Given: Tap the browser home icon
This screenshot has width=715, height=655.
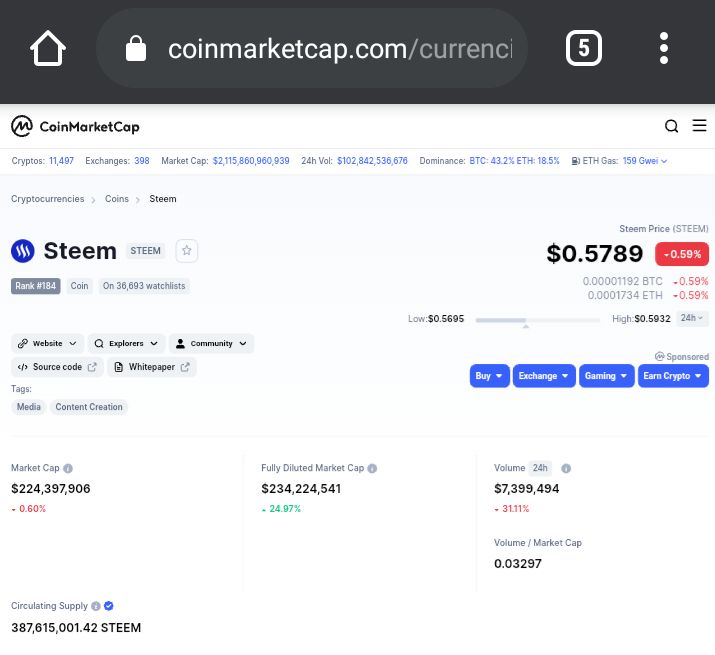Looking at the screenshot, I should click(48, 48).
